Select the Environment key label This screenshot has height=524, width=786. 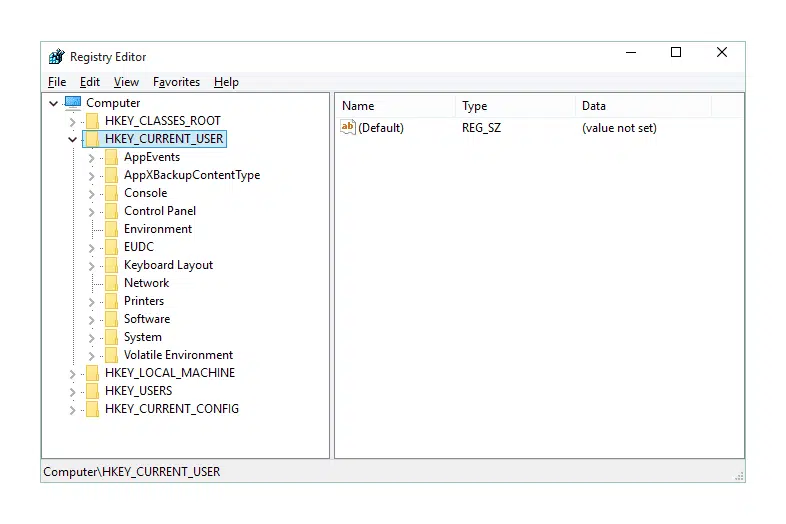pos(158,229)
